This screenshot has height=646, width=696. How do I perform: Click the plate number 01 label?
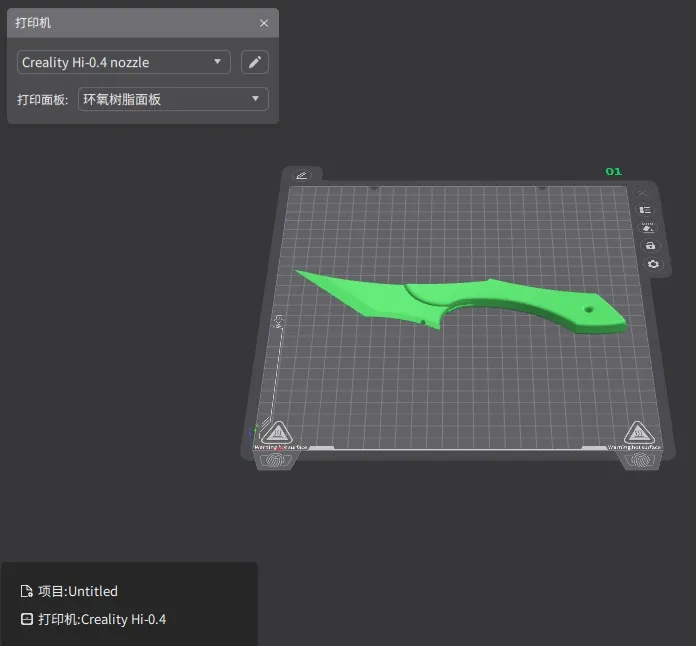point(613,172)
